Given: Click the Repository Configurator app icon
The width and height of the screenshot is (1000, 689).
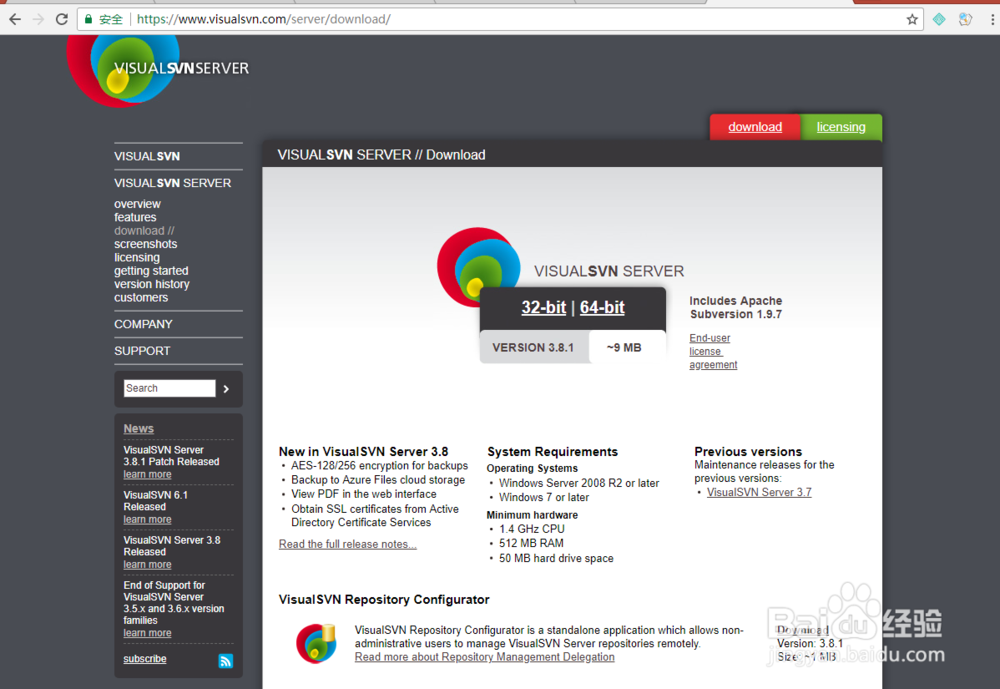Looking at the screenshot, I should (316, 644).
